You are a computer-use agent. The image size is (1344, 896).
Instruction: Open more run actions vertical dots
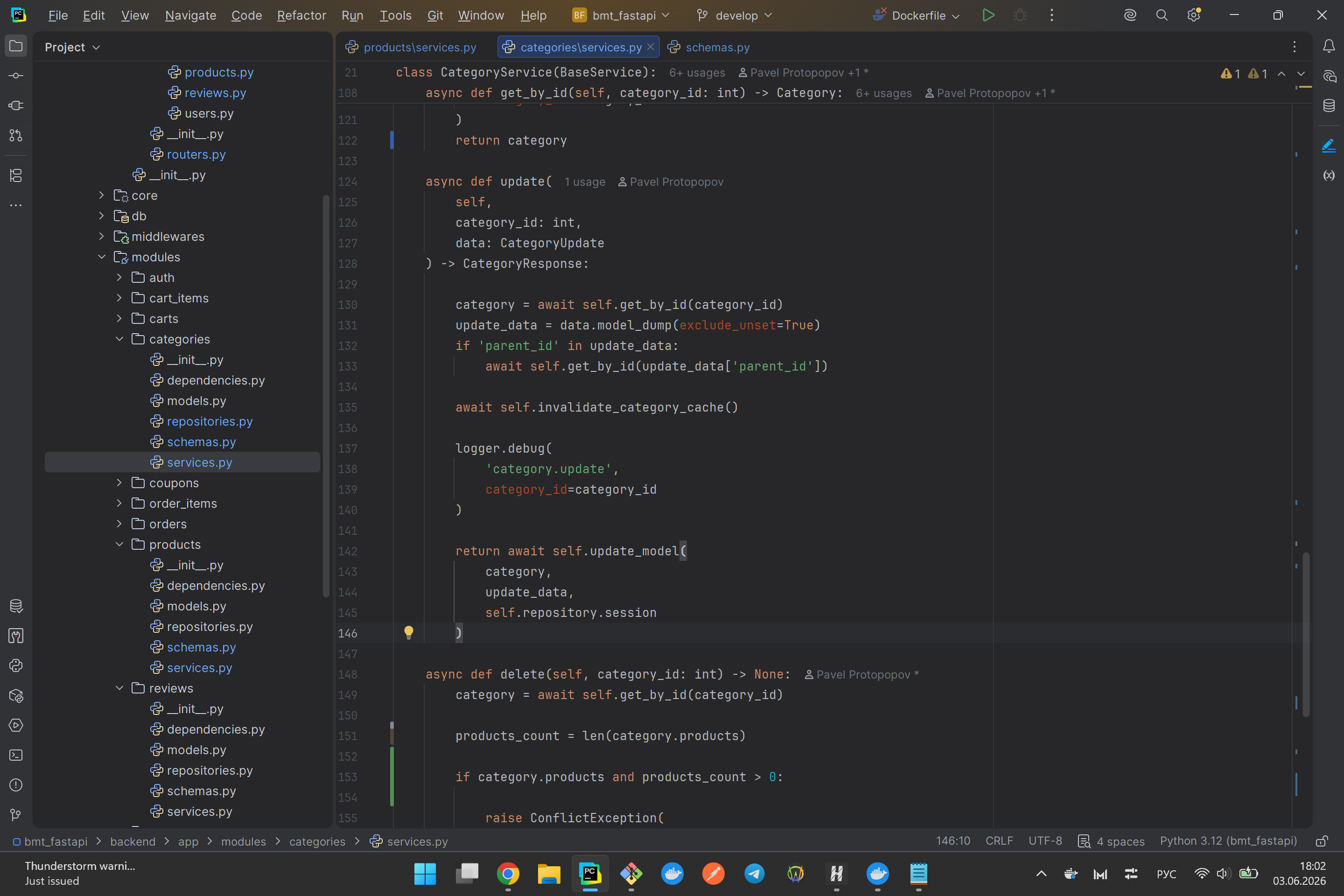point(1051,15)
